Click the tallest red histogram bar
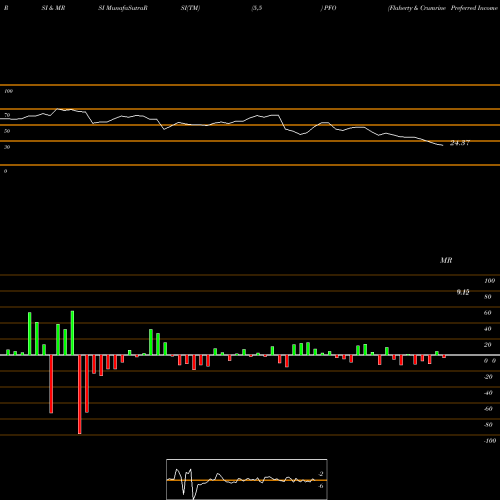This screenshot has width=500, height=500. (80, 394)
